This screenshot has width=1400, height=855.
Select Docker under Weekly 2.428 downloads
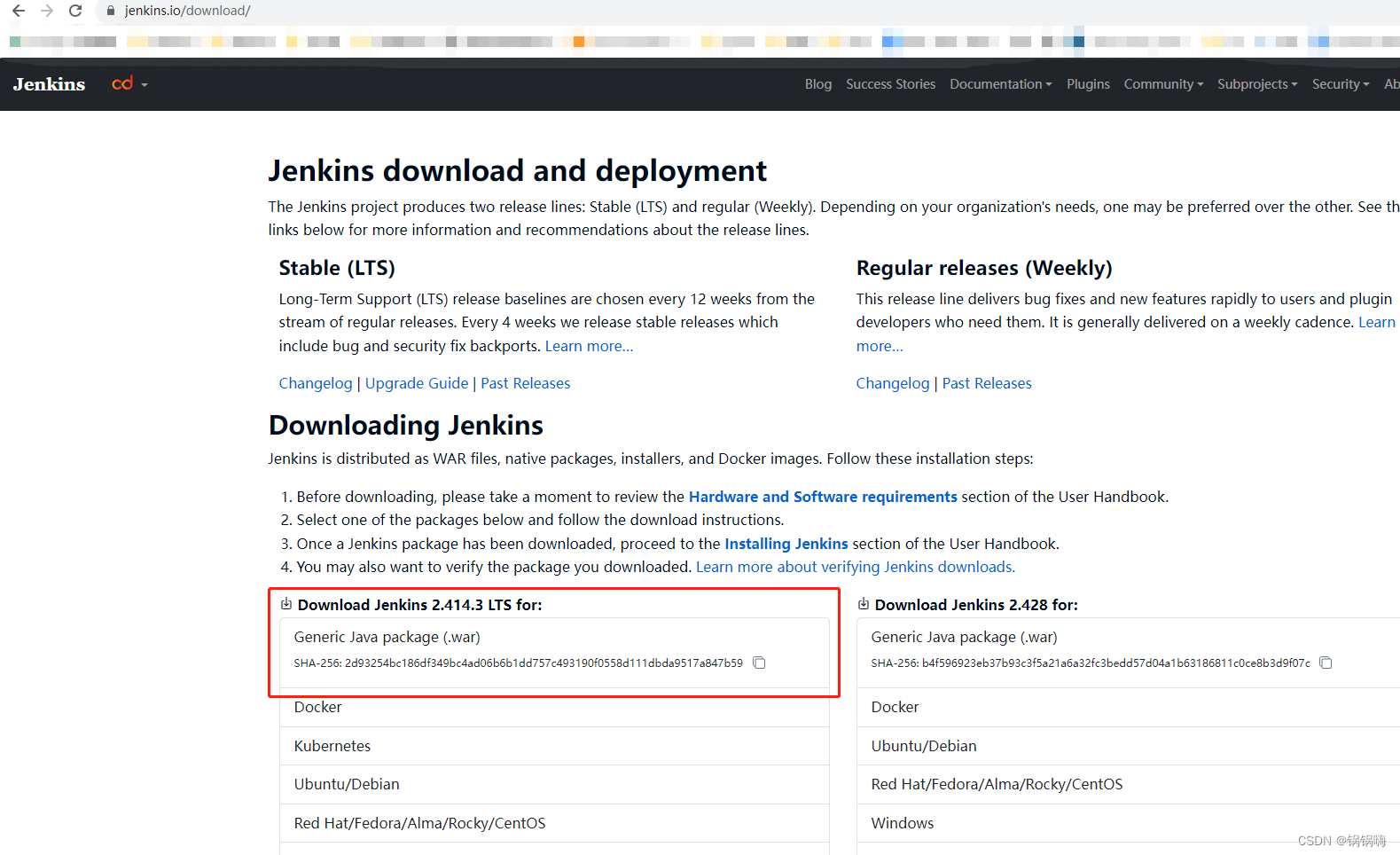coord(1128,707)
